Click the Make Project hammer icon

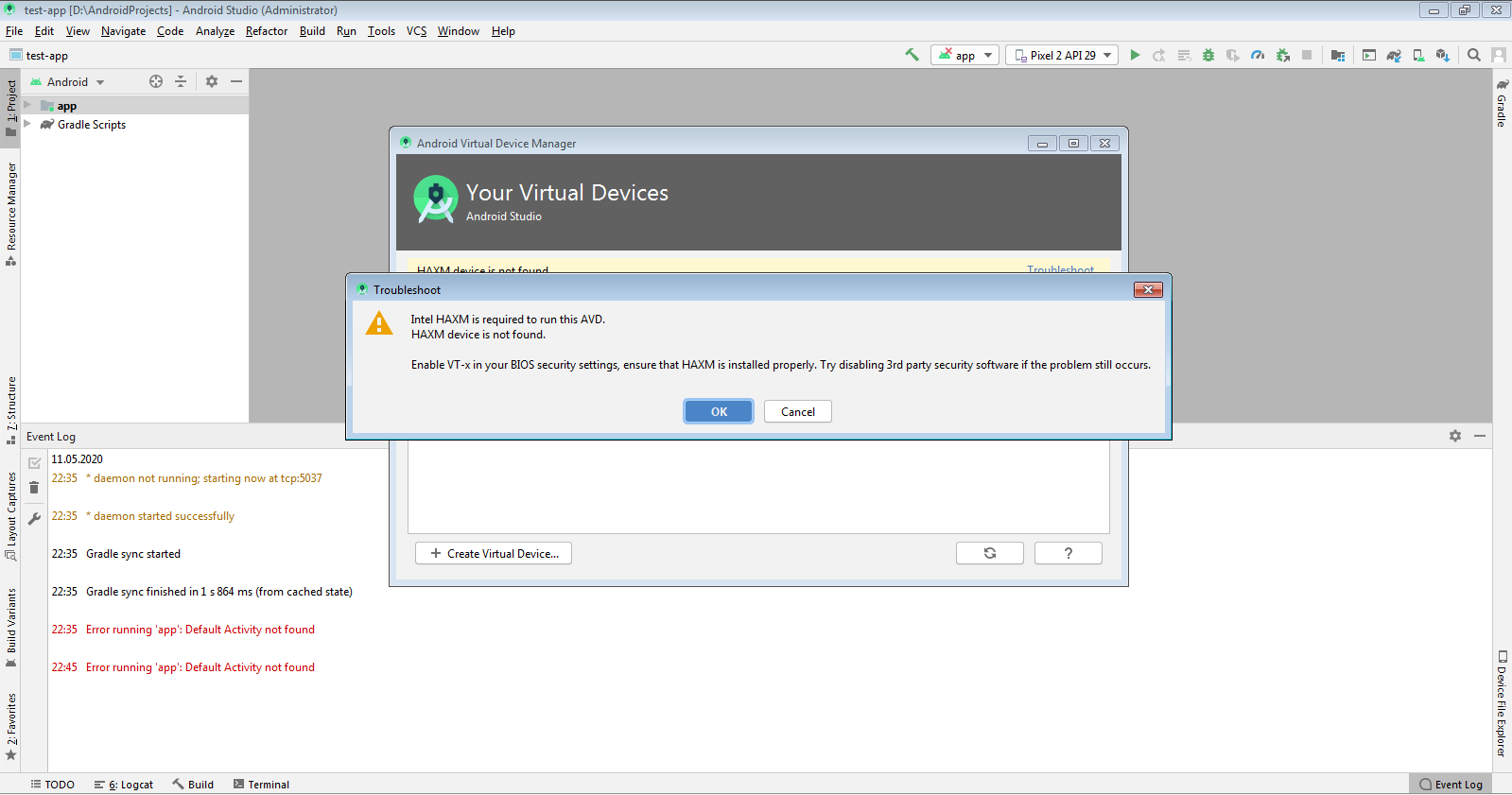click(912, 55)
